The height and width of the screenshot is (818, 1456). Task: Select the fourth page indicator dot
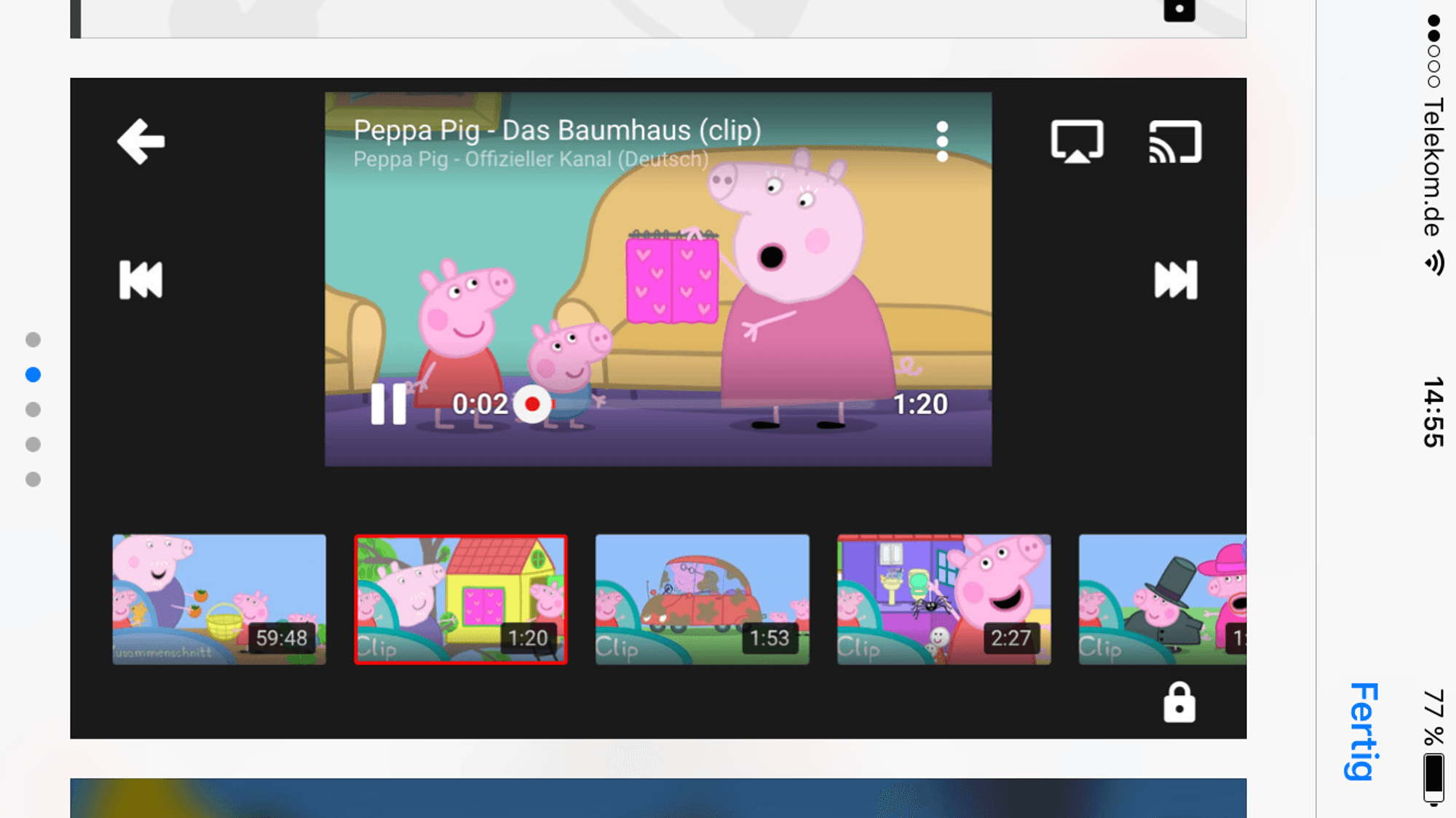[x=33, y=445]
